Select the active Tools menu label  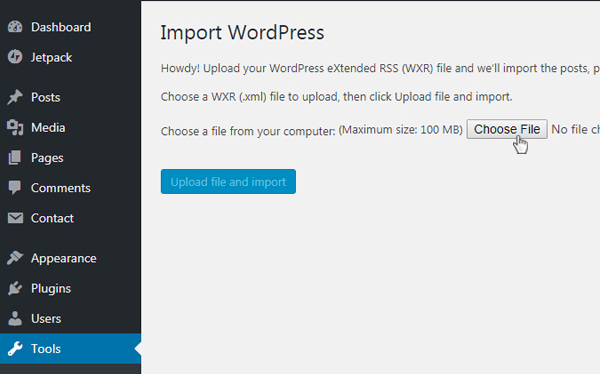46,349
